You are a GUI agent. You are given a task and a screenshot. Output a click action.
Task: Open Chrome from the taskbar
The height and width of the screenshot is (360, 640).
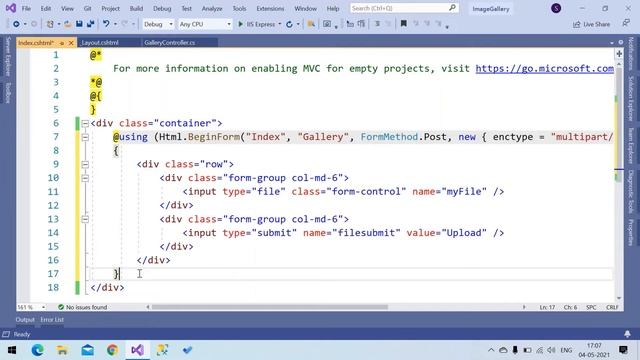pyautogui.click(x=112, y=350)
